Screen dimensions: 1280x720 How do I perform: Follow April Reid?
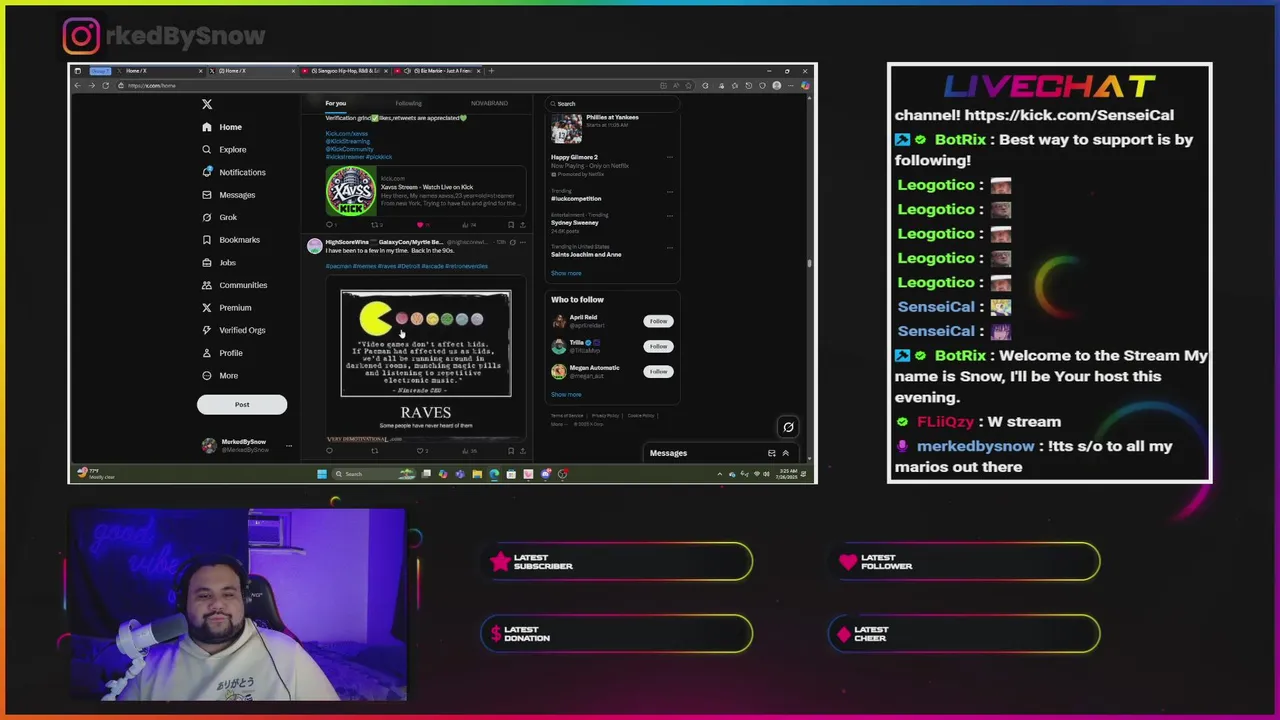coord(658,321)
